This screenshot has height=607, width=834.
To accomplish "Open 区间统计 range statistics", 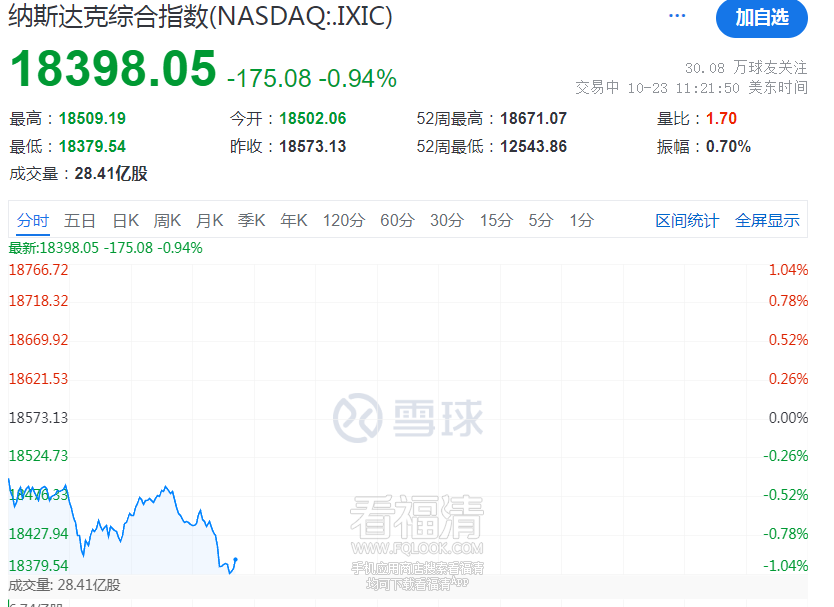I will [x=687, y=221].
